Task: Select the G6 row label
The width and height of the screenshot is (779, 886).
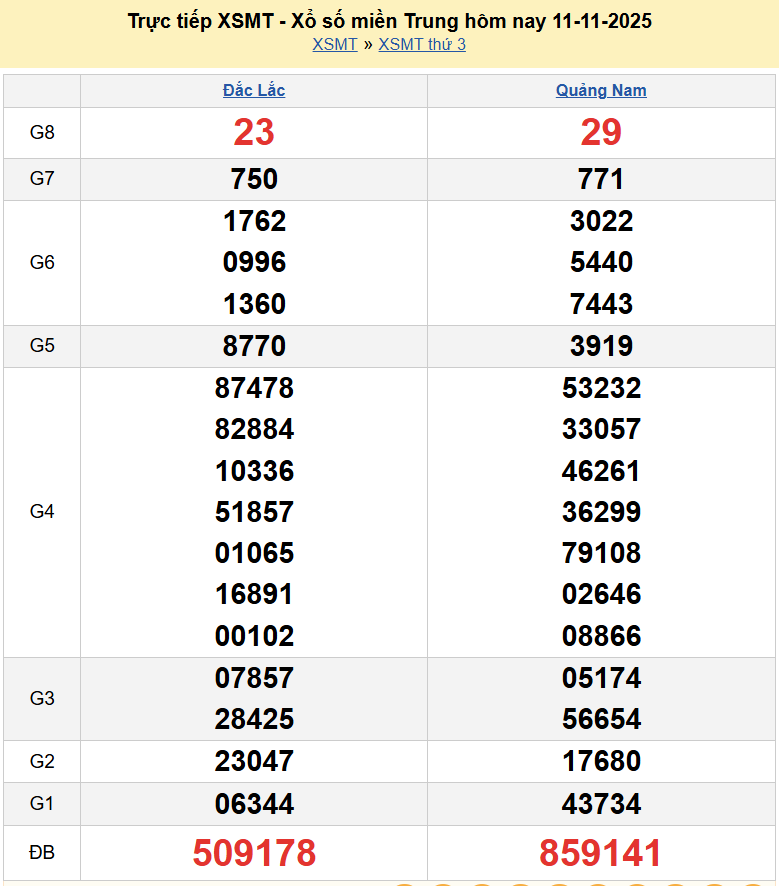Action: tap(42, 262)
